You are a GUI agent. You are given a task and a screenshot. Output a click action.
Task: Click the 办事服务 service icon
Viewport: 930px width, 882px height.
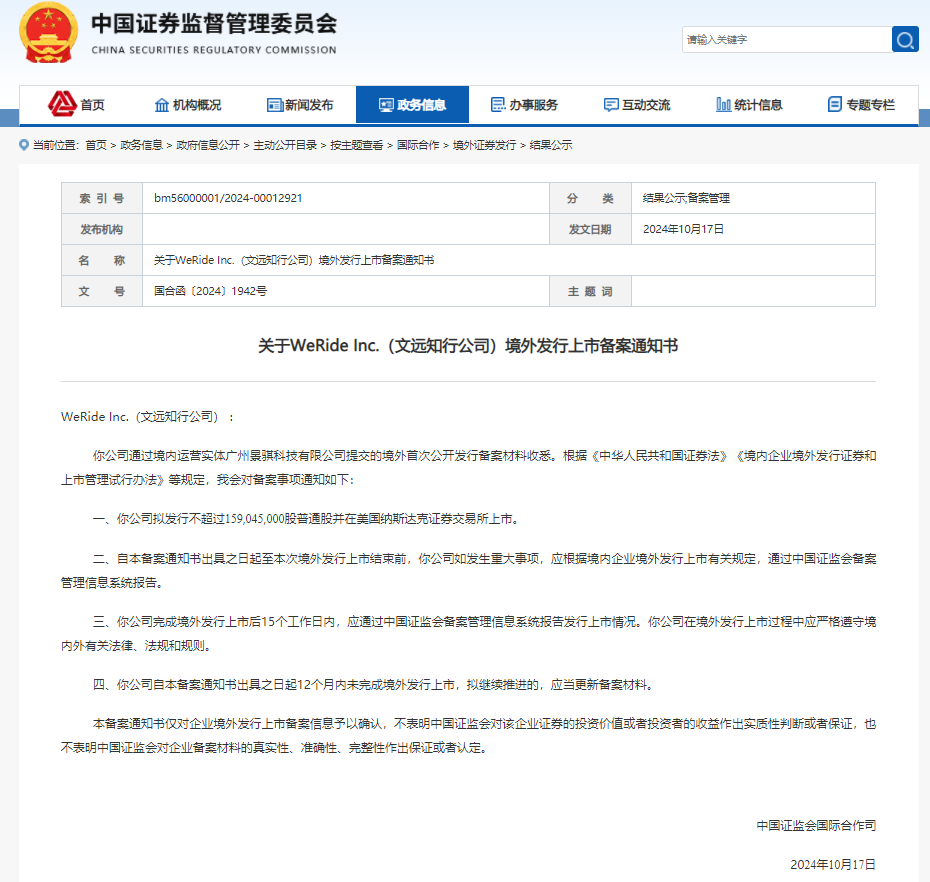click(497, 104)
